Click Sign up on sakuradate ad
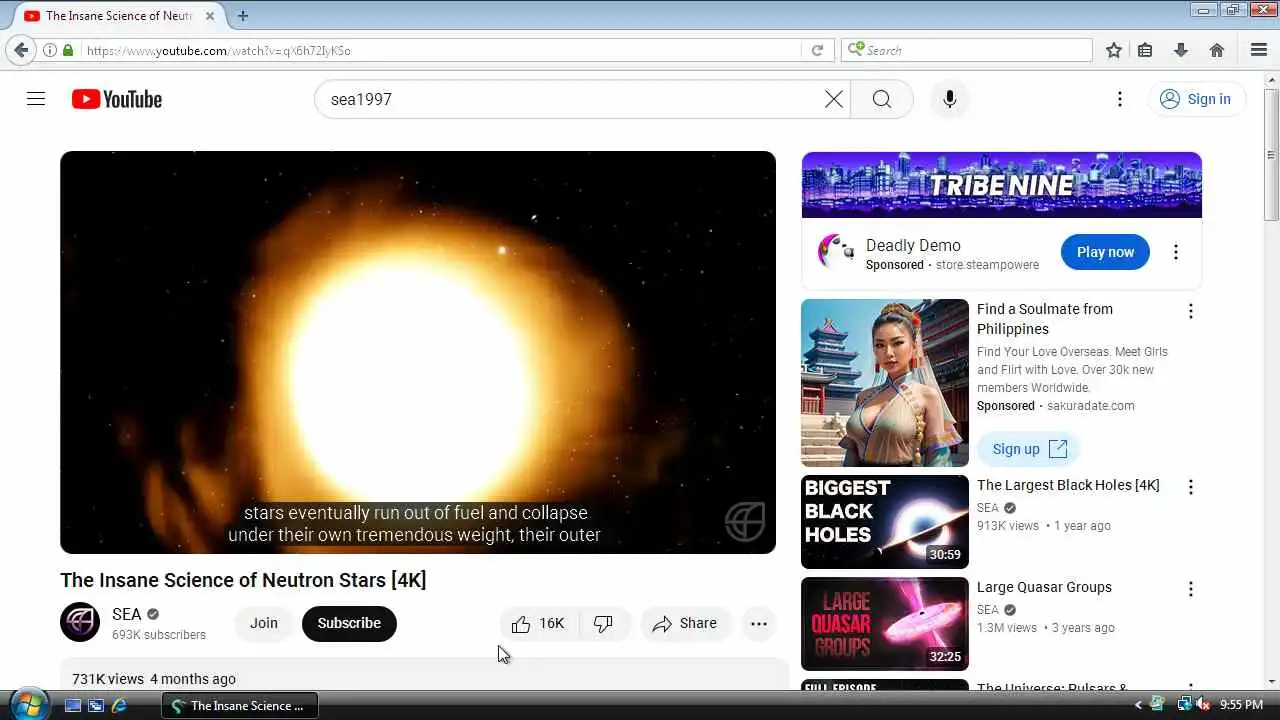 [1029, 449]
